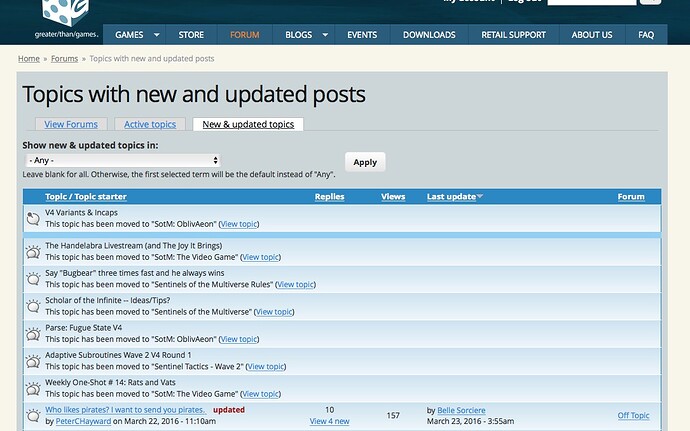Open the Off Topic forum link
The height and width of the screenshot is (431, 690).
point(633,416)
